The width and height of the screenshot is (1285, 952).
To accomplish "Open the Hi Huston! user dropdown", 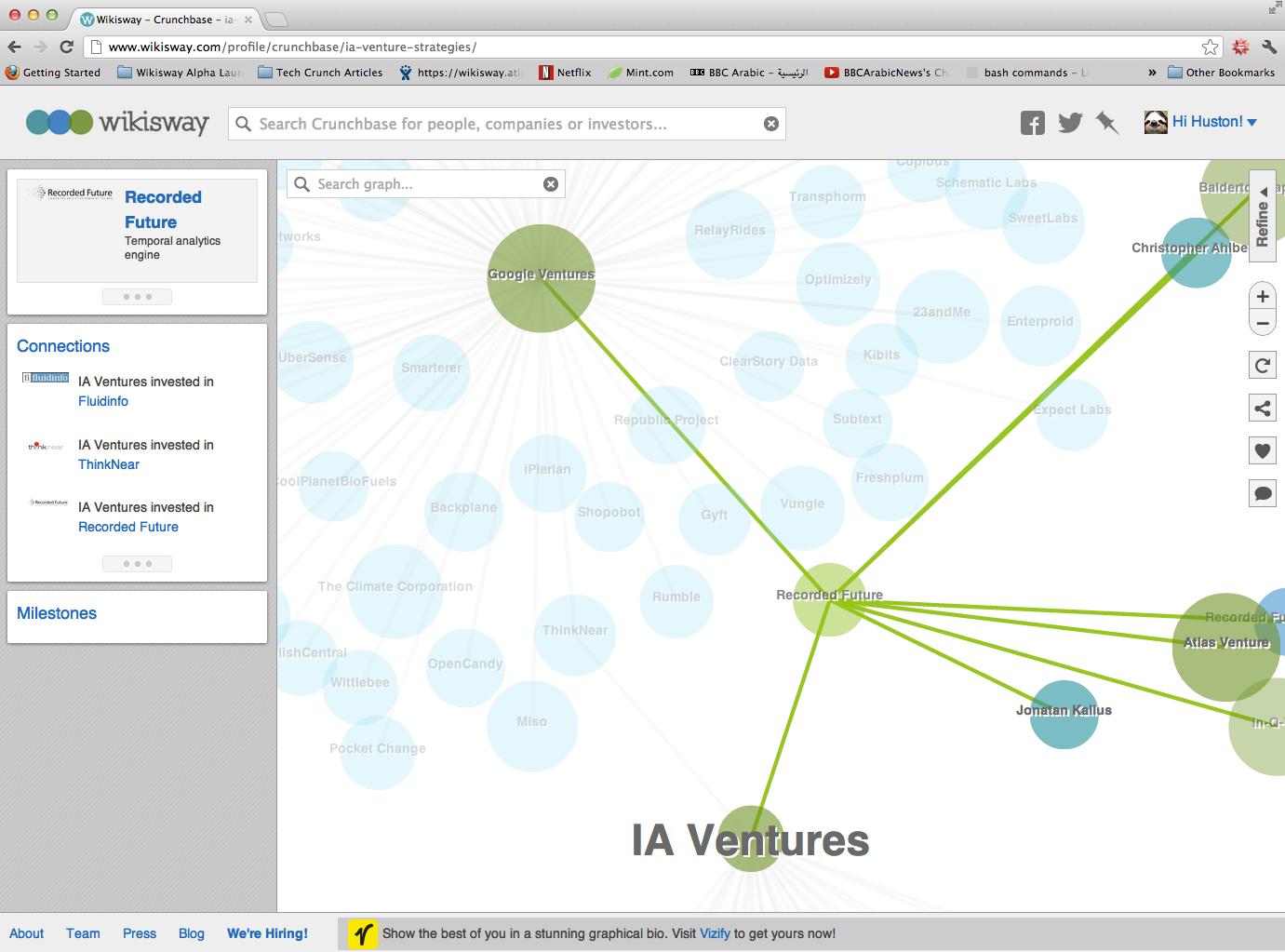I will pyautogui.click(x=1214, y=122).
